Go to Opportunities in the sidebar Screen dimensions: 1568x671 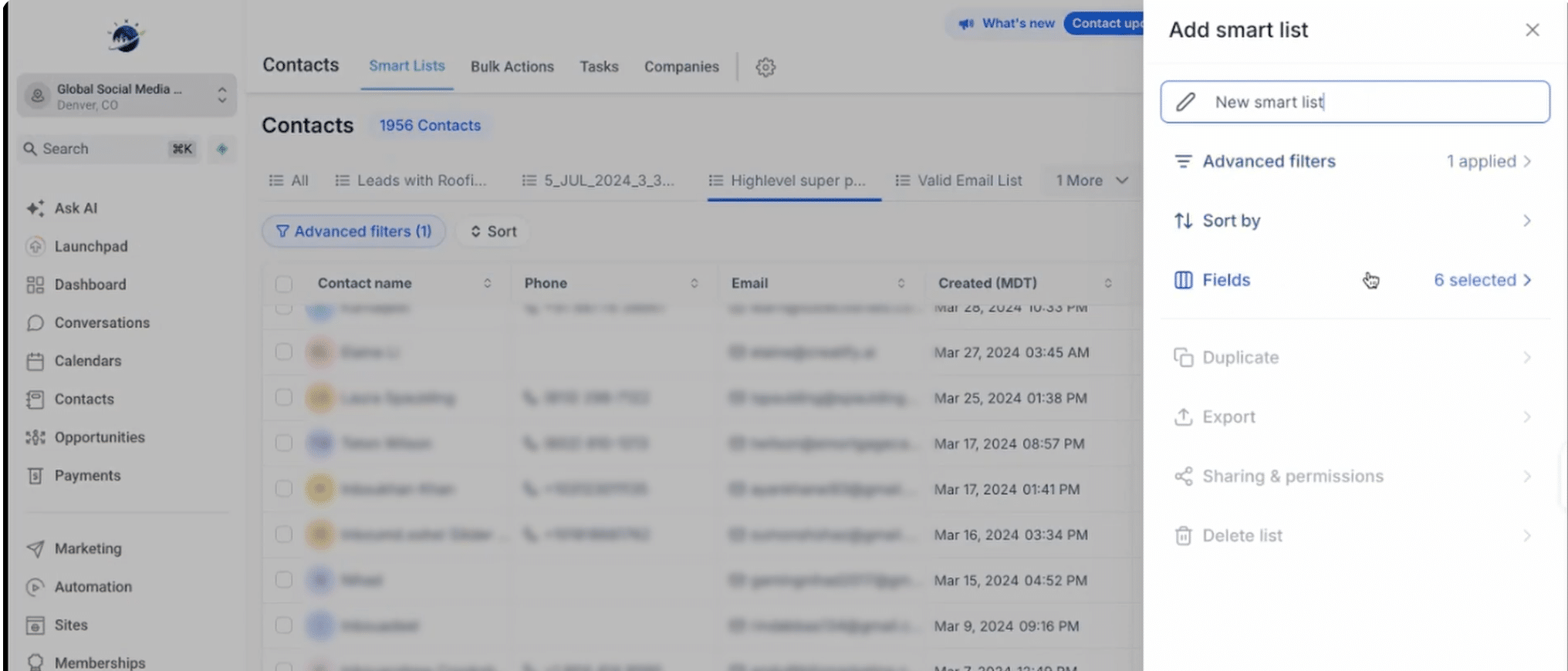[x=100, y=437]
